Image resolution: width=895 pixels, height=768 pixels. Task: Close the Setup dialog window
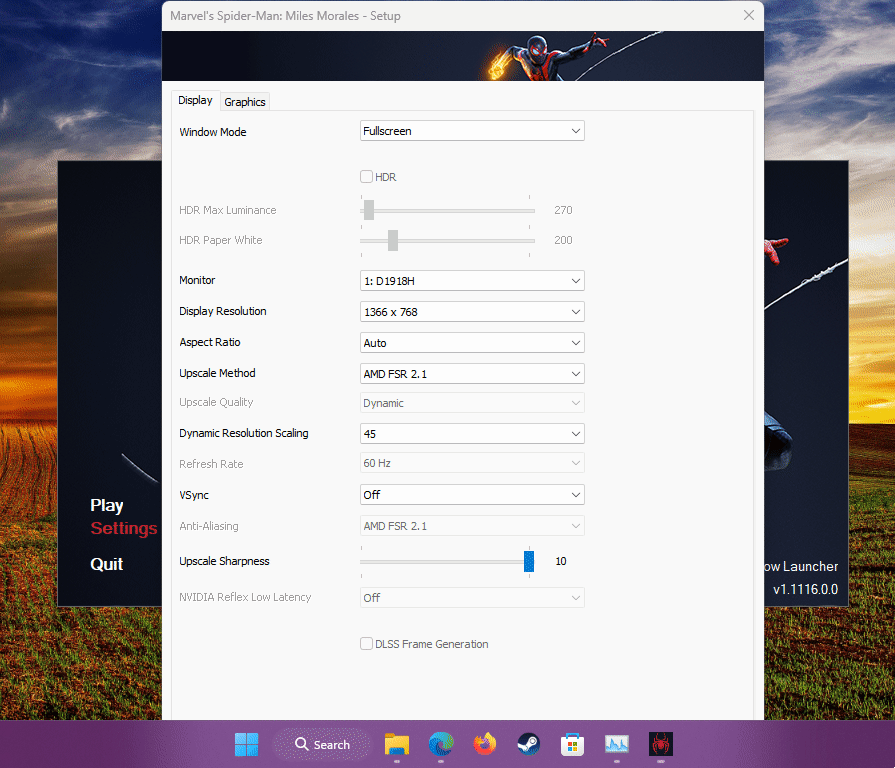(749, 15)
